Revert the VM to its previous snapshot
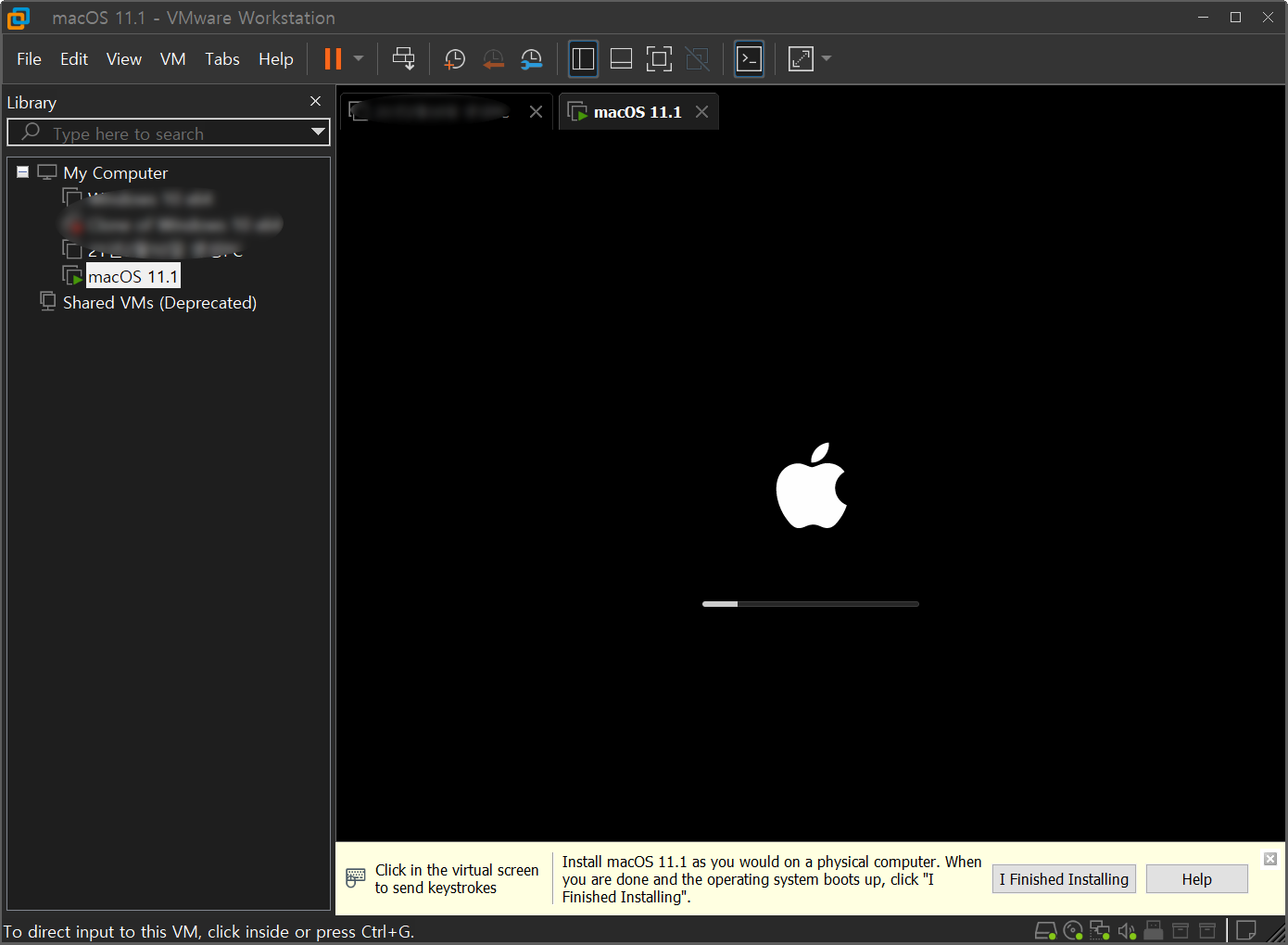 coord(493,59)
